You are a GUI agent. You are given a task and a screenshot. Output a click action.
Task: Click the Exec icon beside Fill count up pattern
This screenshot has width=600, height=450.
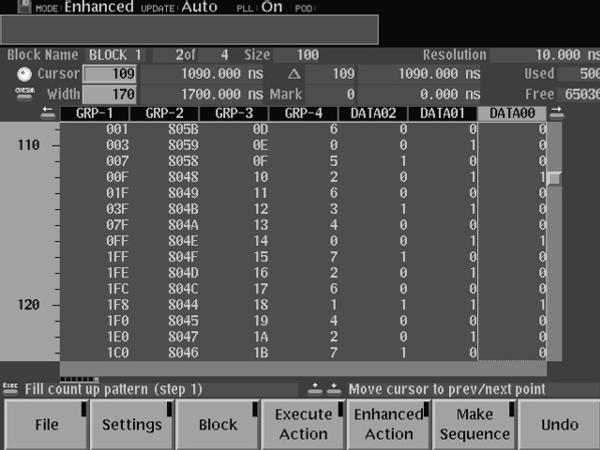11,387
